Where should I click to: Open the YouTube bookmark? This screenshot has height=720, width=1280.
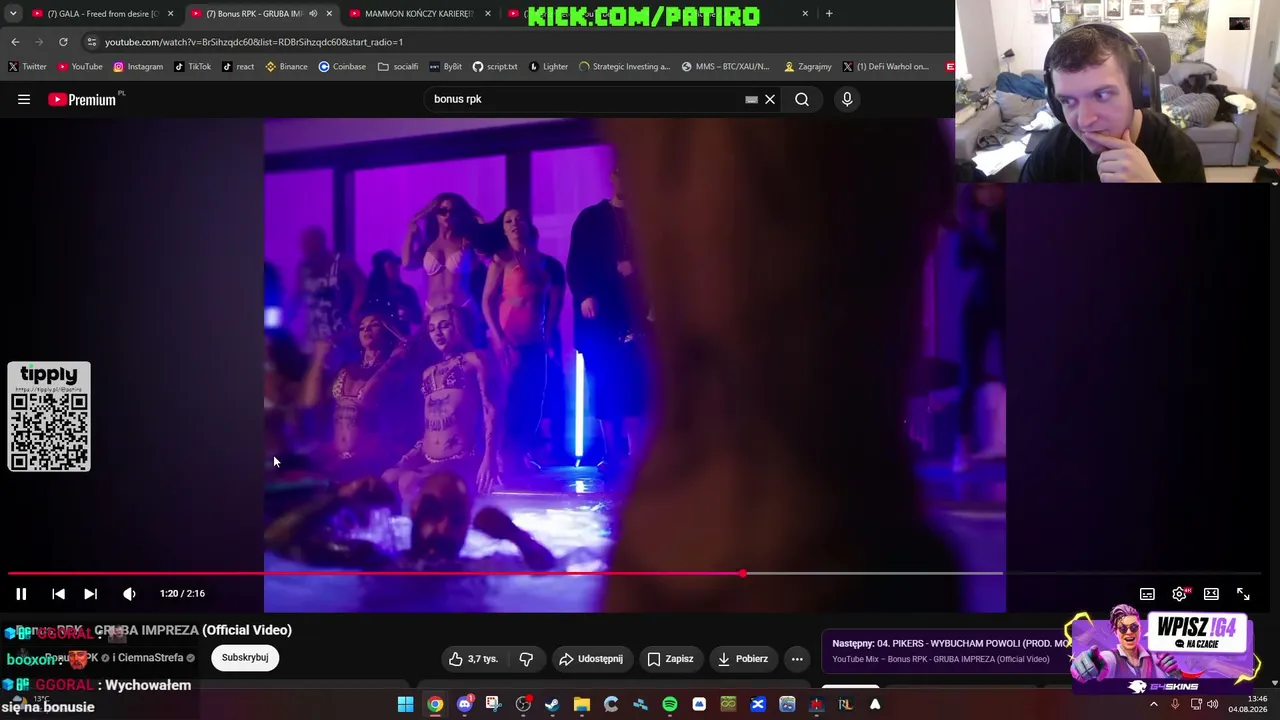tap(80, 67)
